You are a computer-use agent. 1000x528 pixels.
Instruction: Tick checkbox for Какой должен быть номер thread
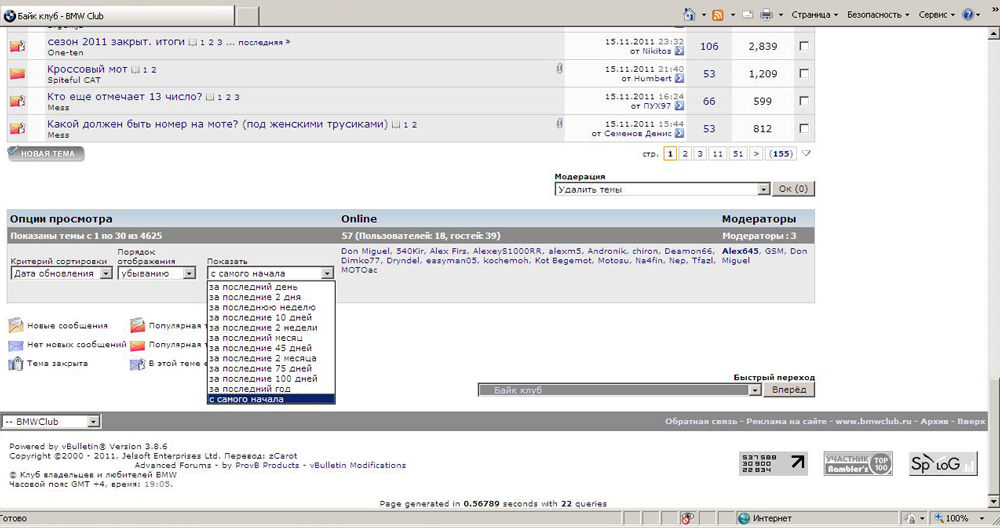804,128
